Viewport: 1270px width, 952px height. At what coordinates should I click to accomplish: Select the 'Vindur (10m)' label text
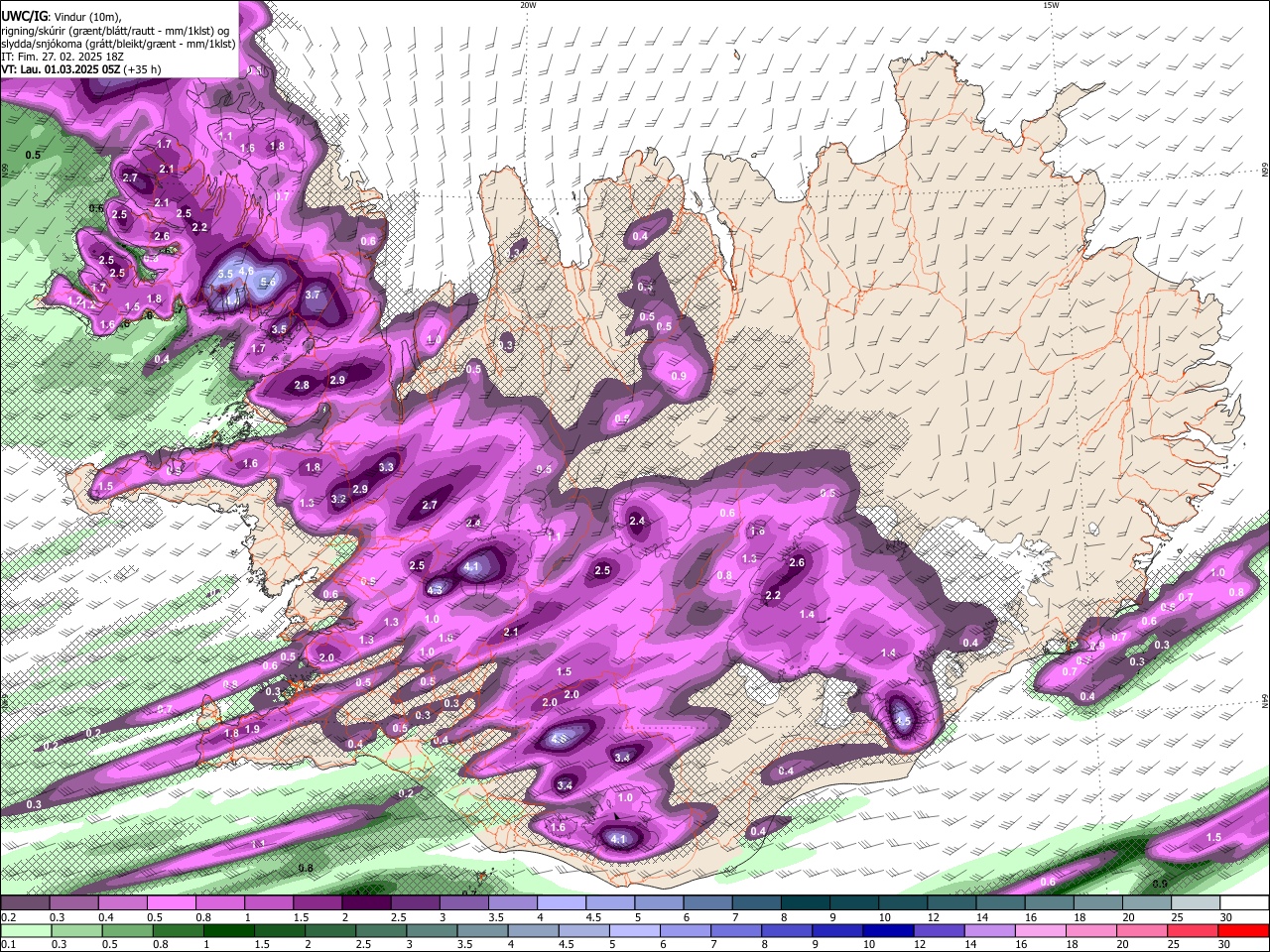tap(86, 17)
